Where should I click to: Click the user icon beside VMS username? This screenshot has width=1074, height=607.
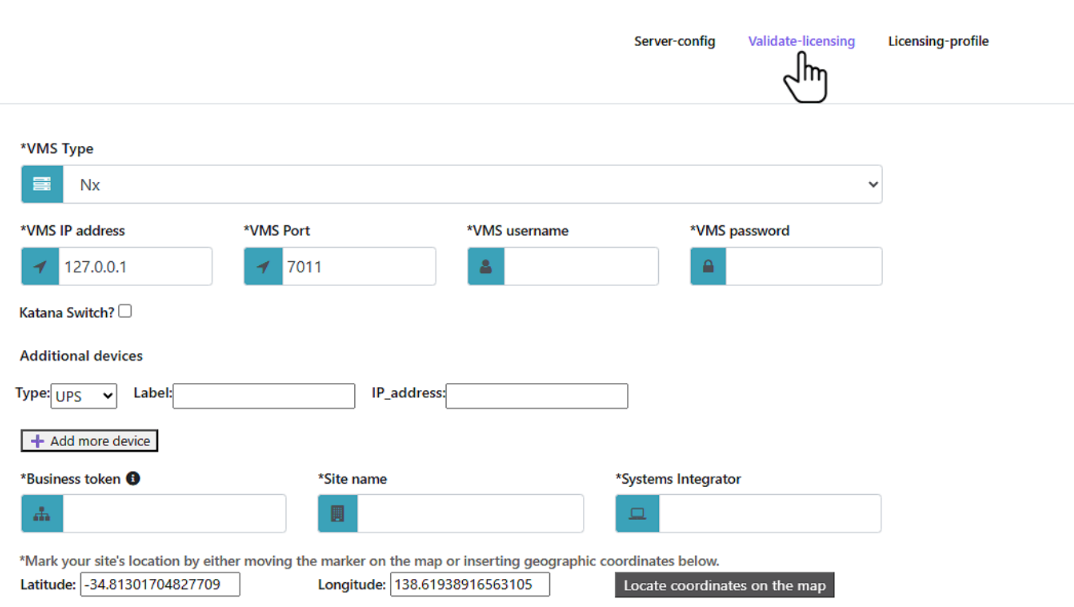coord(486,267)
